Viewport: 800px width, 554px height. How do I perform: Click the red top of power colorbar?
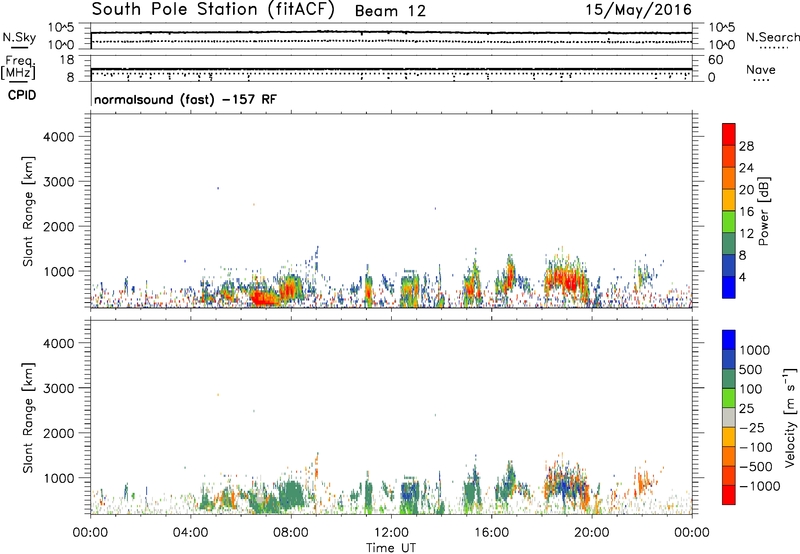point(729,134)
